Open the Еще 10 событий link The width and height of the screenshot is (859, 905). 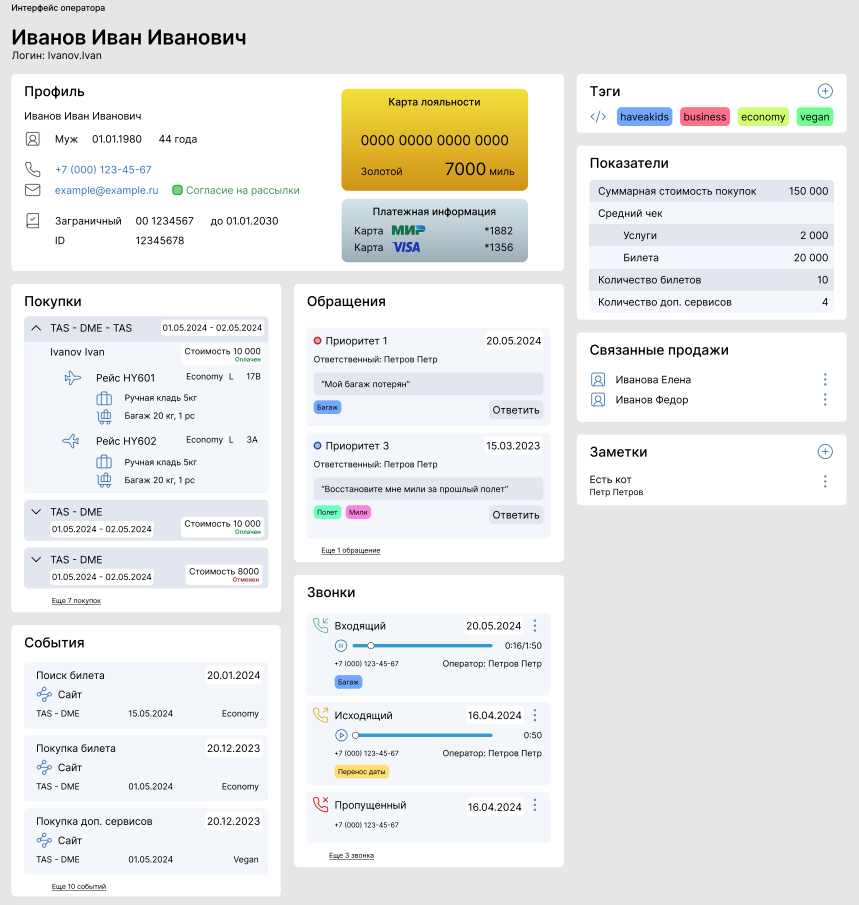[78, 885]
